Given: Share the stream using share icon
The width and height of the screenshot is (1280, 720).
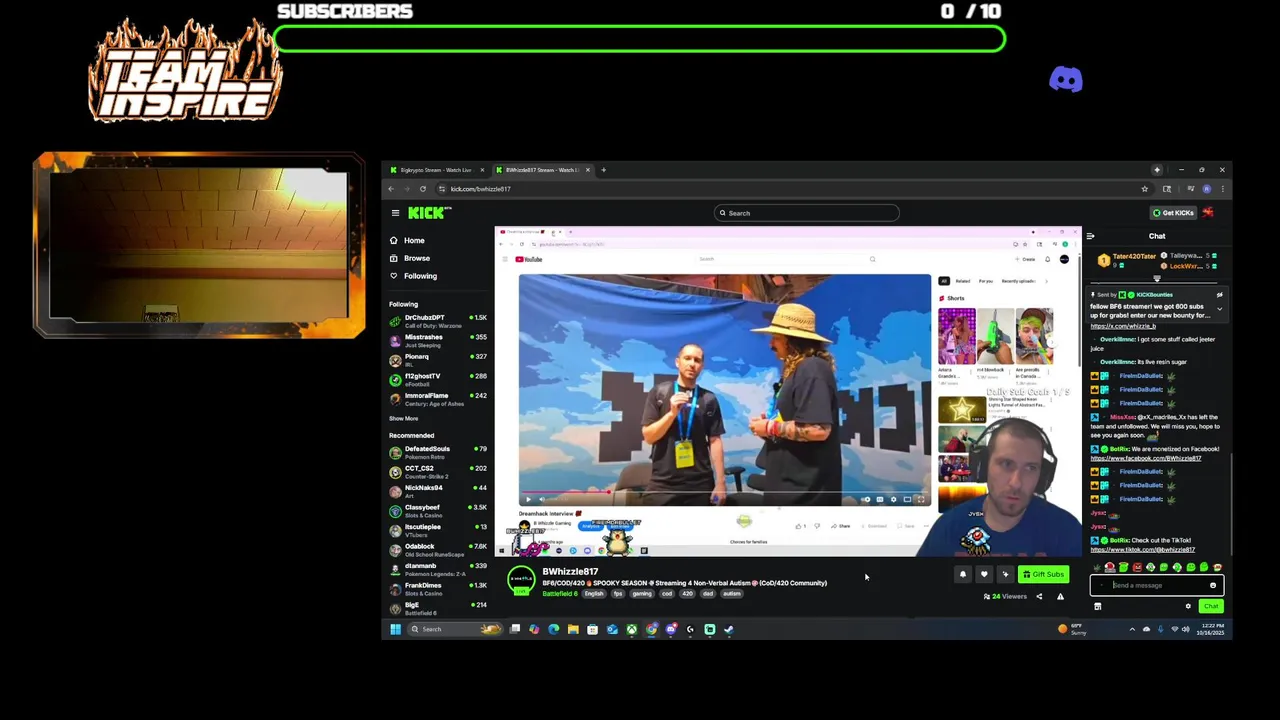Looking at the screenshot, I should [1039, 597].
